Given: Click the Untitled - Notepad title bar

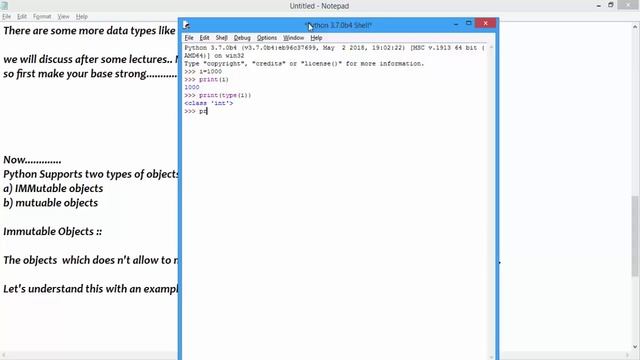Looking at the screenshot, I should [319, 6].
